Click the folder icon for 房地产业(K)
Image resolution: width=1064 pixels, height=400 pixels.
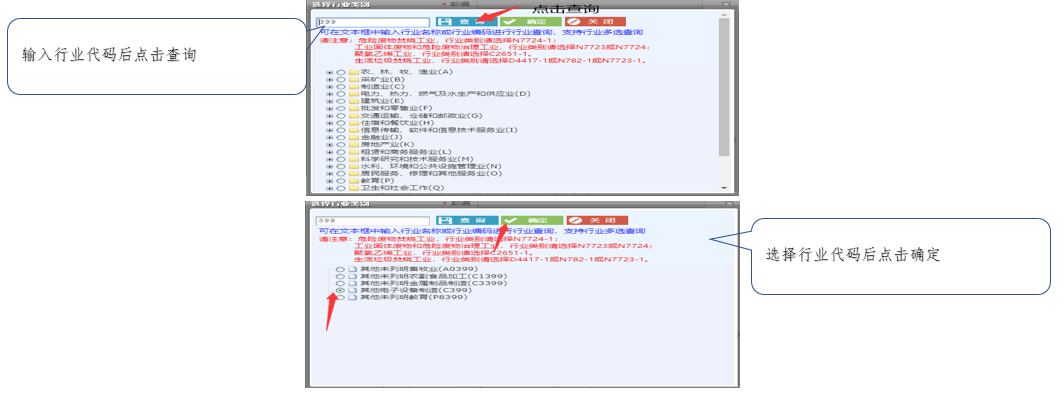[x=353, y=144]
